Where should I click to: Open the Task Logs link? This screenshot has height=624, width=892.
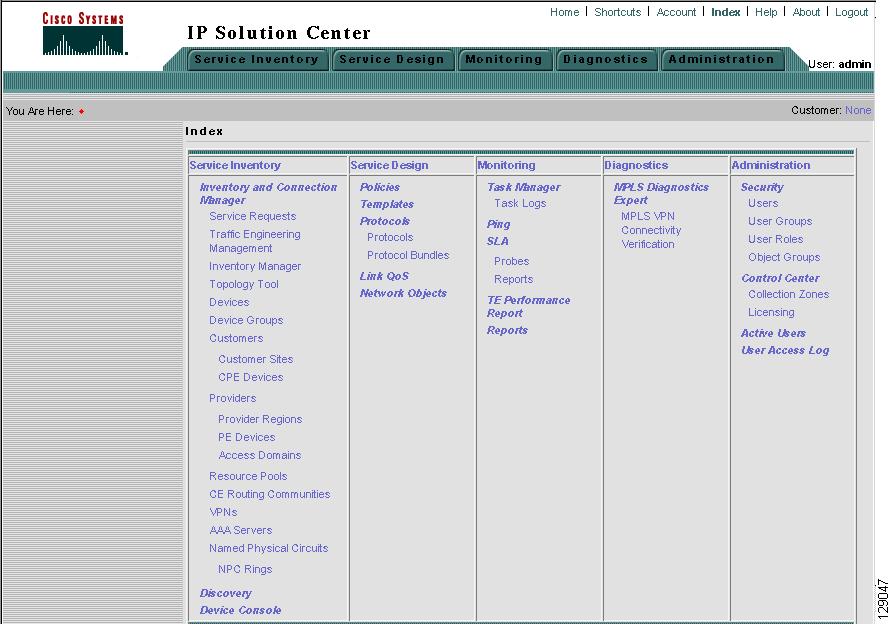point(520,203)
